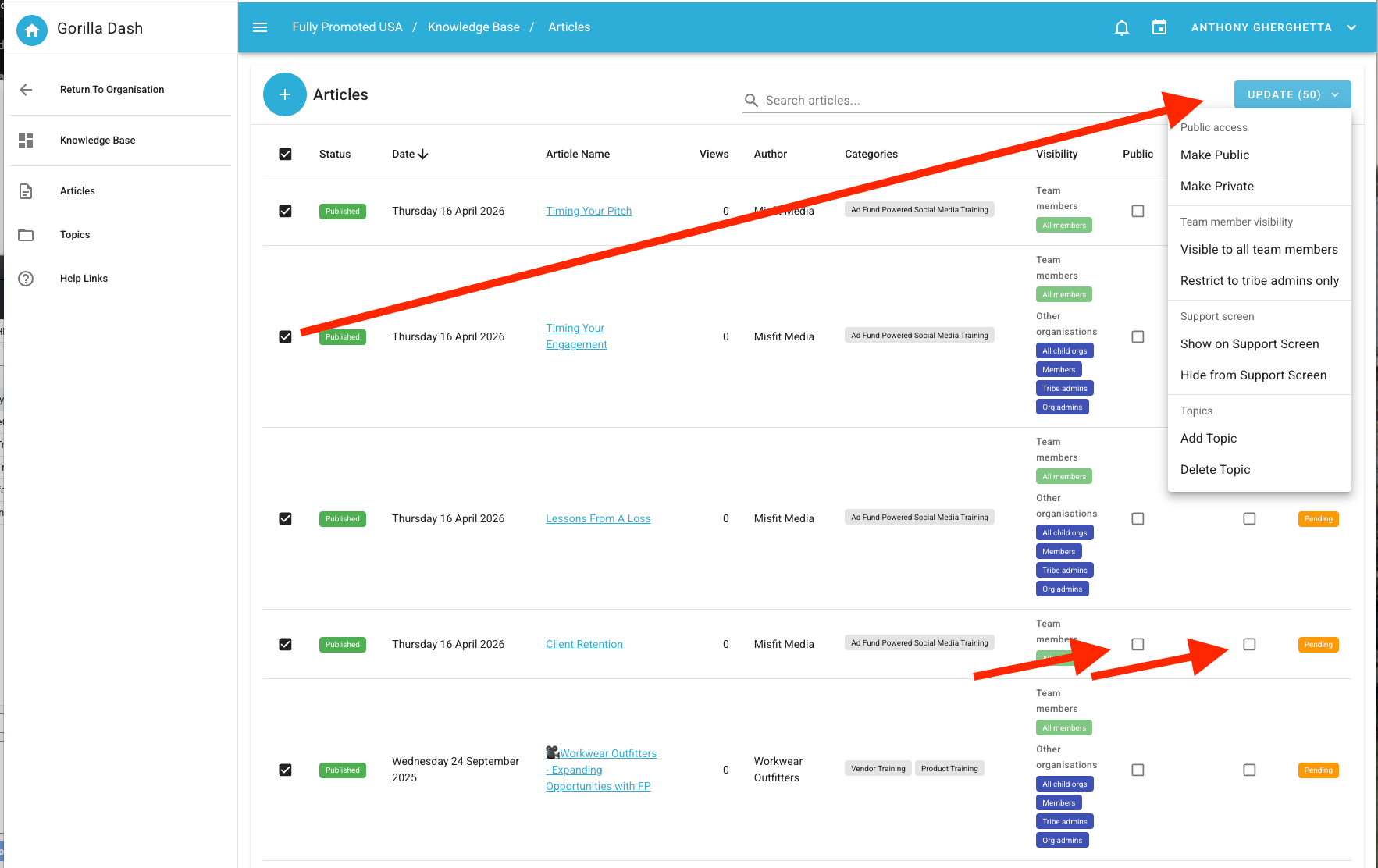Screen dimensions: 1378x868
Task: Choose Delete Topic from the menu
Action: [1259, 470]
